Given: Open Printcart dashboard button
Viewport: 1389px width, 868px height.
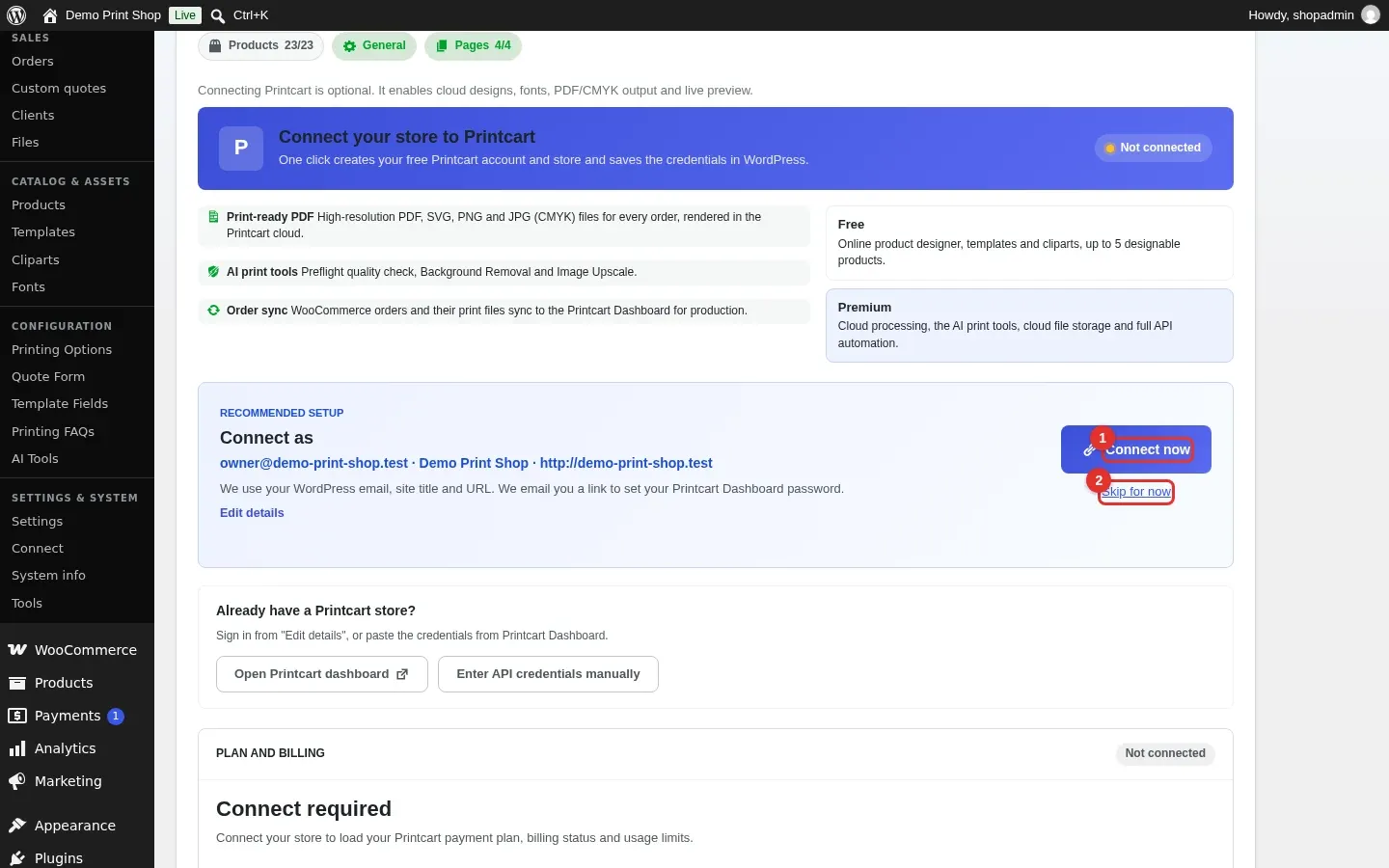Looking at the screenshot, I should tap(321, 674).
